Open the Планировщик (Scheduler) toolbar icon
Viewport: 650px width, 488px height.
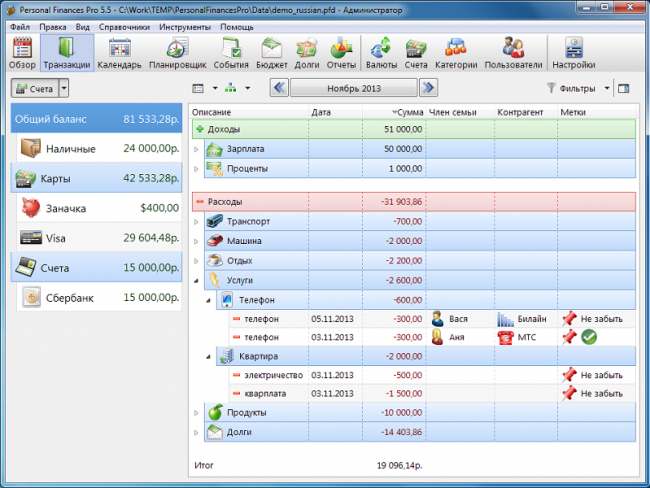pyautogui.click(x=176, y=52)
